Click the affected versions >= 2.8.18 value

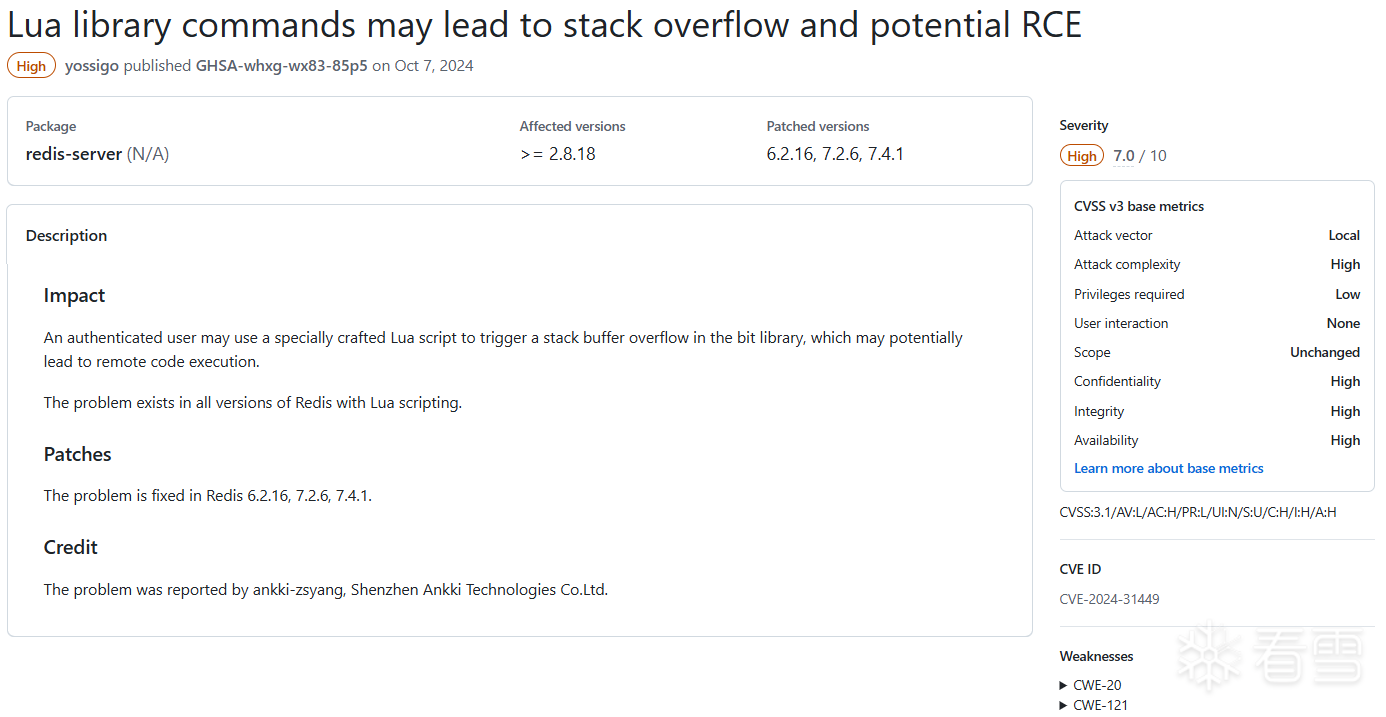557,154
